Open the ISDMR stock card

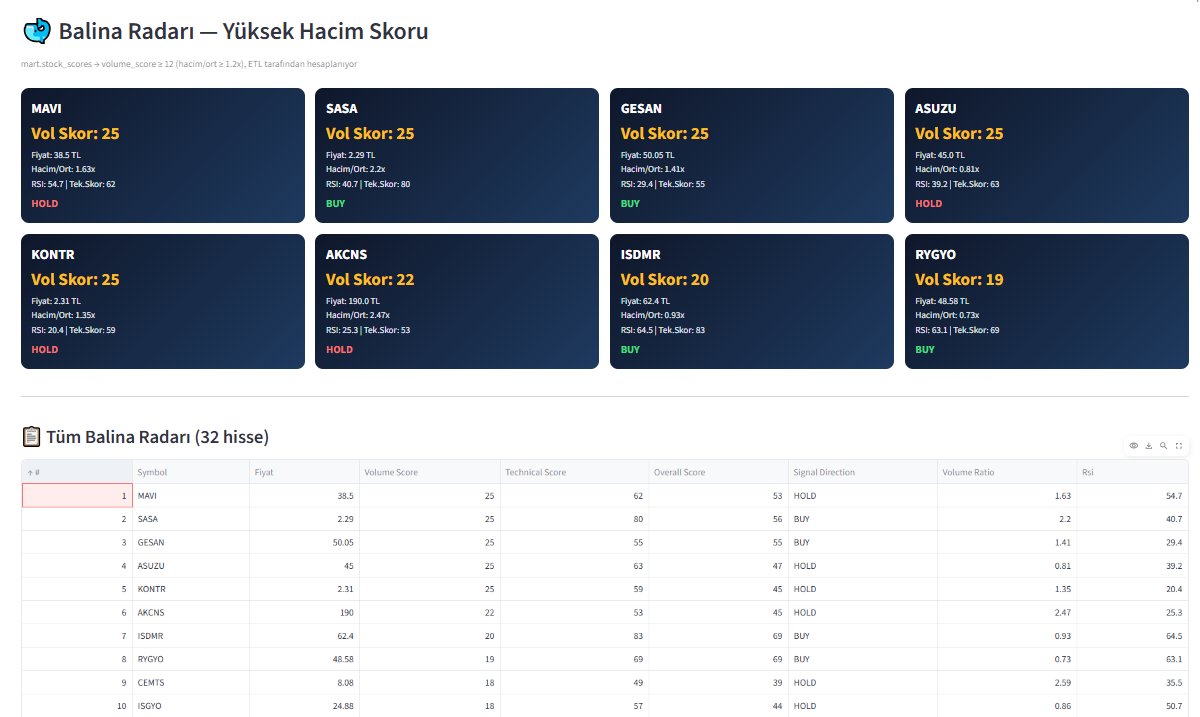pos(752,302)
